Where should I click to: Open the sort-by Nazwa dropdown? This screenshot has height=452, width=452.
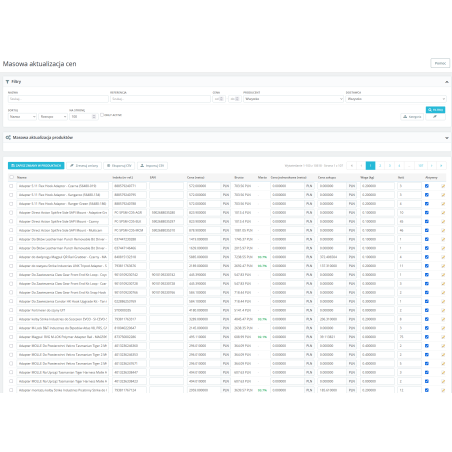tap(22, 117)
